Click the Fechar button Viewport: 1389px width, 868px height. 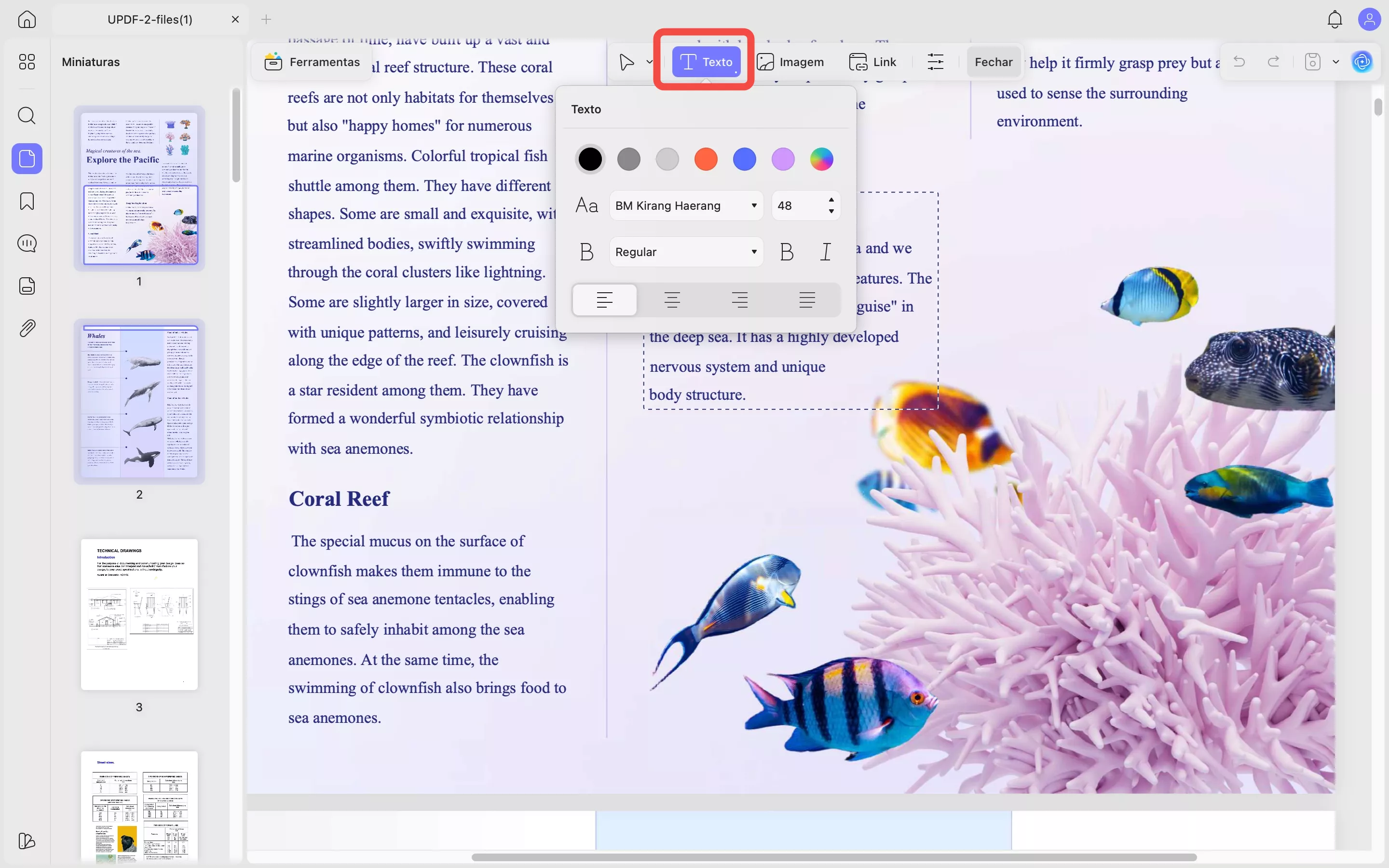point(993,61)
